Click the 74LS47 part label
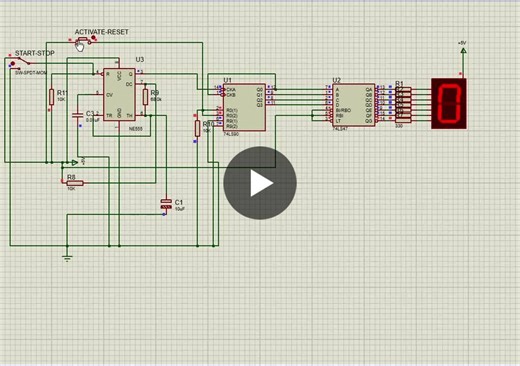 (340, 129)
